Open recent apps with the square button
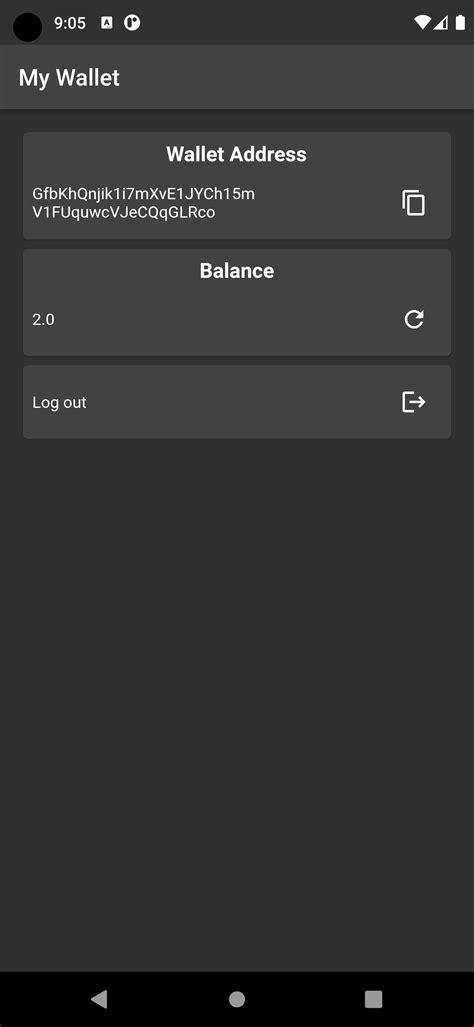Image resolution: width=474 pixels, height=1027 pixels. pos(373,999)
